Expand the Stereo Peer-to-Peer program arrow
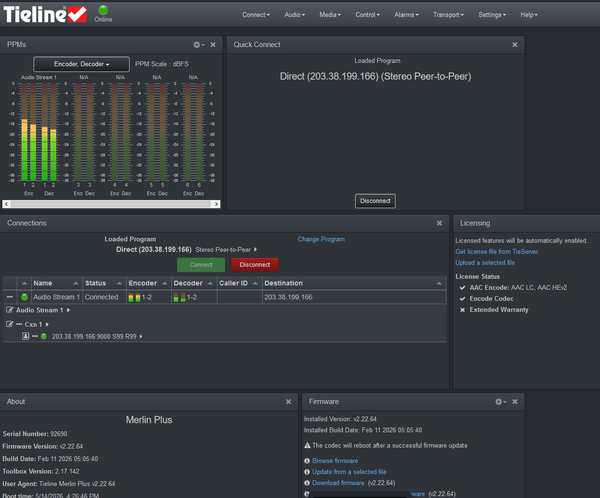The width and height of the screenshot is (600, 498). [255, 250]
